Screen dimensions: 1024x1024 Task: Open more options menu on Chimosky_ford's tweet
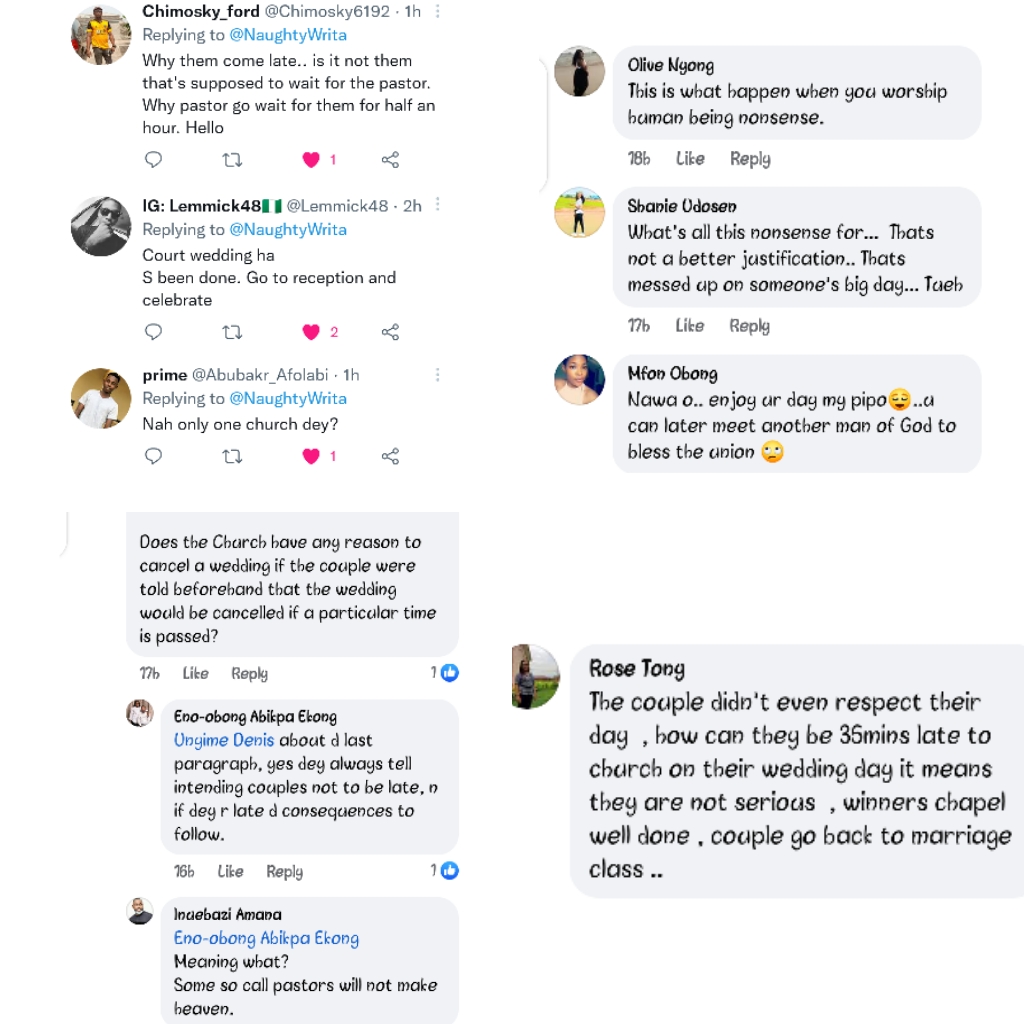click(x=438, y=13)
